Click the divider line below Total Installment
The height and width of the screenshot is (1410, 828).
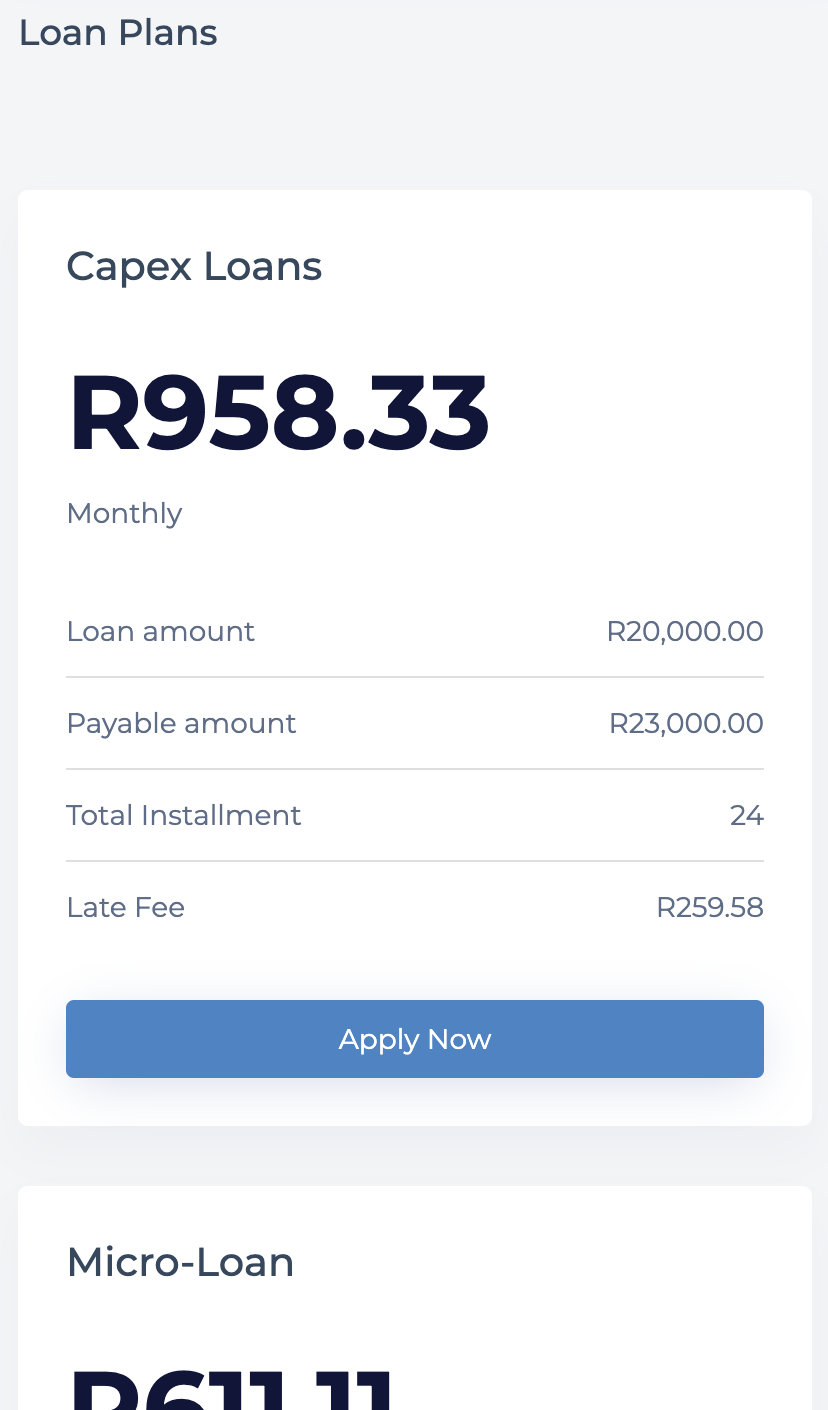414,861
